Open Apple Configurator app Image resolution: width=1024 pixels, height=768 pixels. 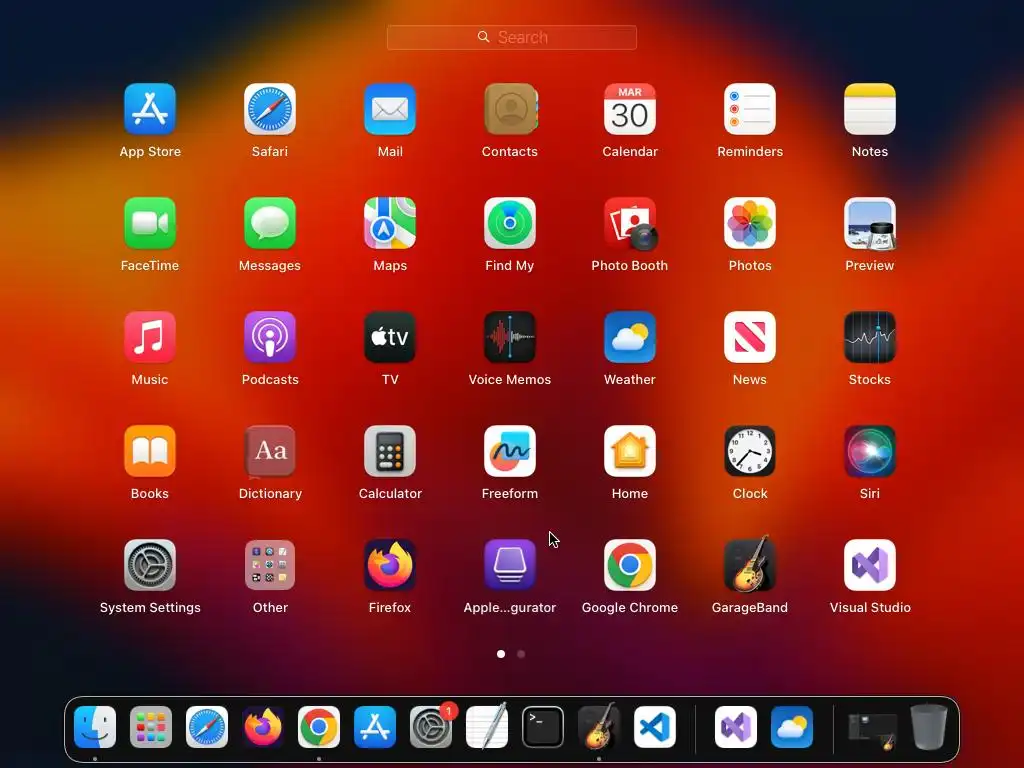[x=510, y=565]
